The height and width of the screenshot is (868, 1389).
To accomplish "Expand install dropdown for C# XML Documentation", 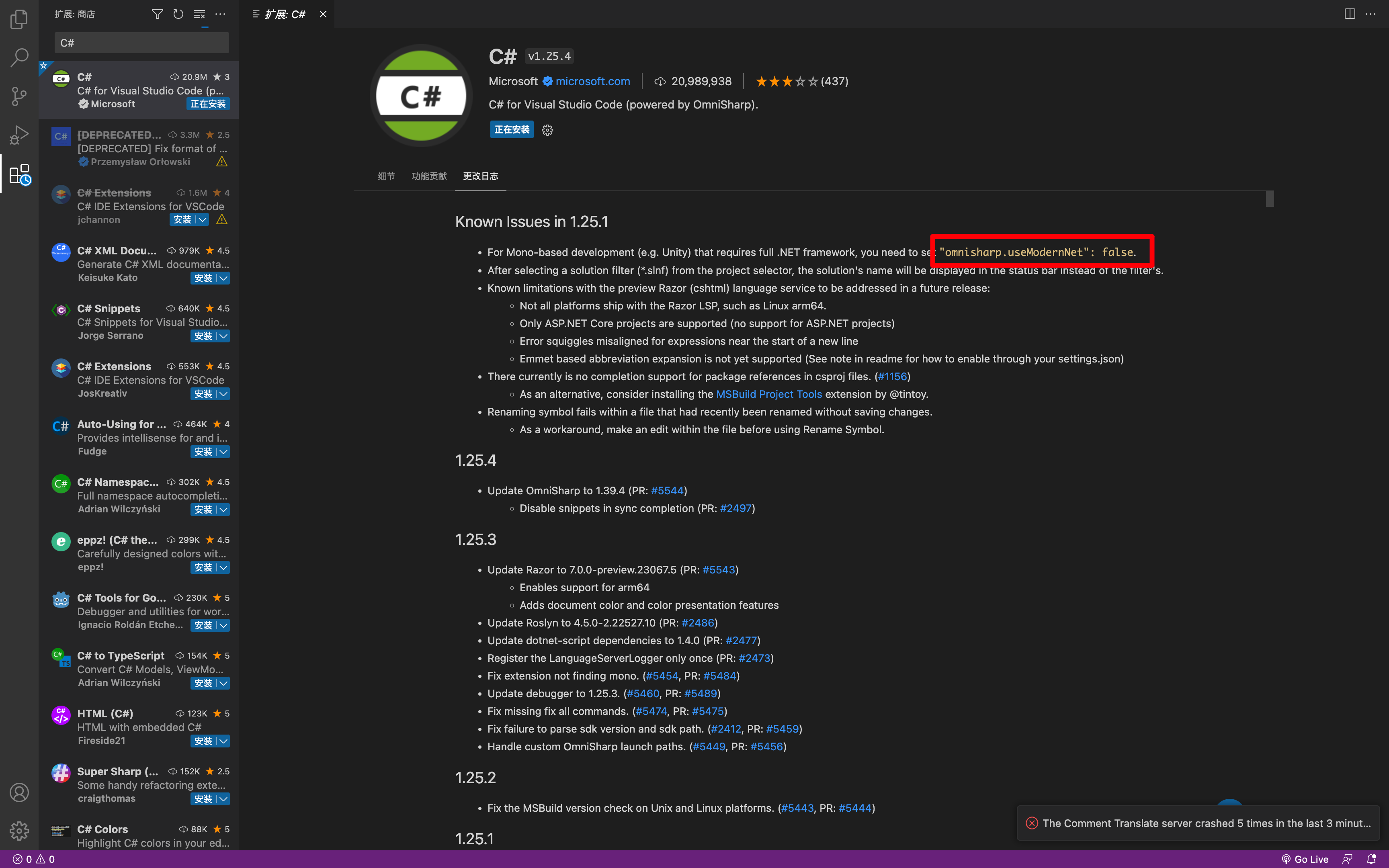I will click(223, 278).
